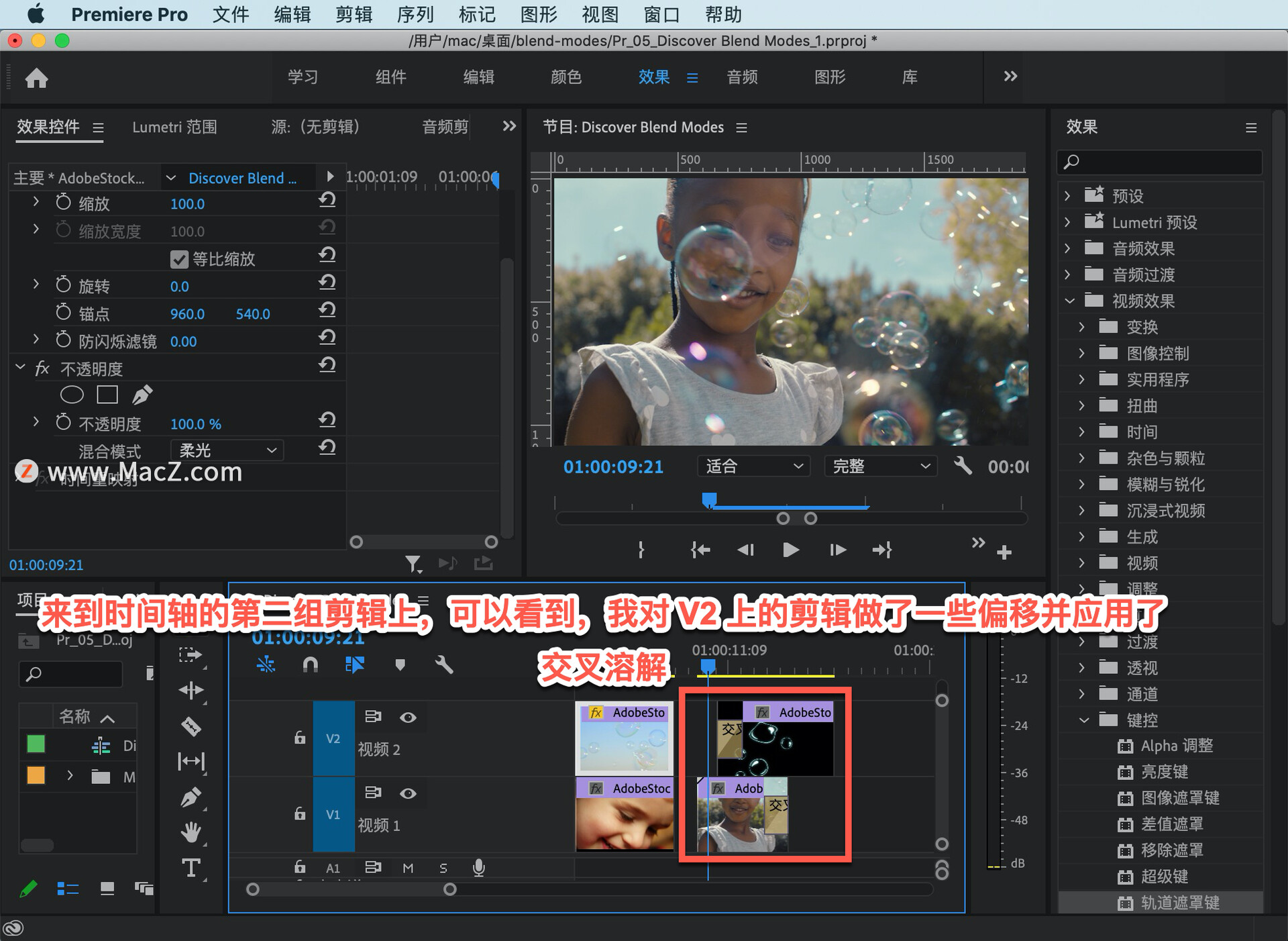Viewport: 1288px width, 941px height.
Task: Switch project panel to icon view
Action: pos(107,889)
